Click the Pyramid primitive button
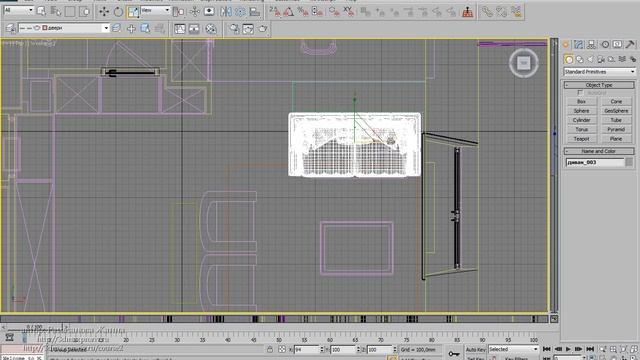640x360 pixels. (x=616, y=129)
